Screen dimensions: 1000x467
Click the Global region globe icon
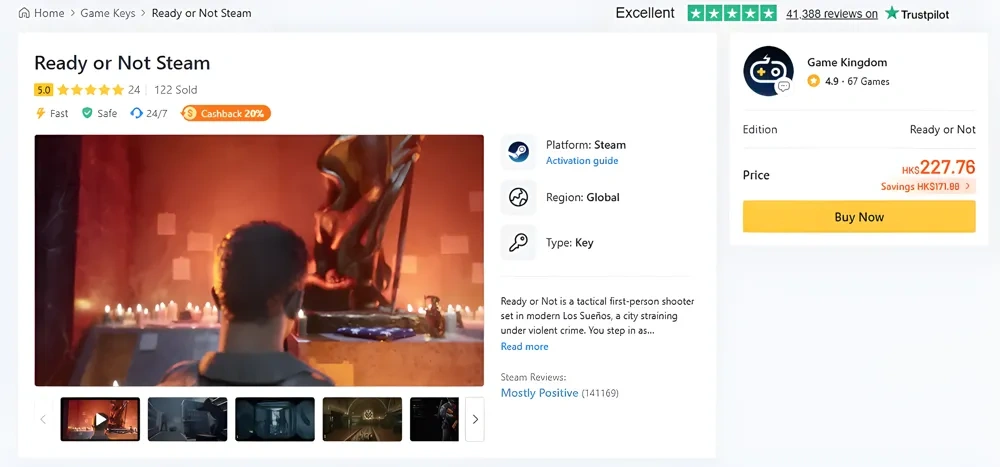518,197
